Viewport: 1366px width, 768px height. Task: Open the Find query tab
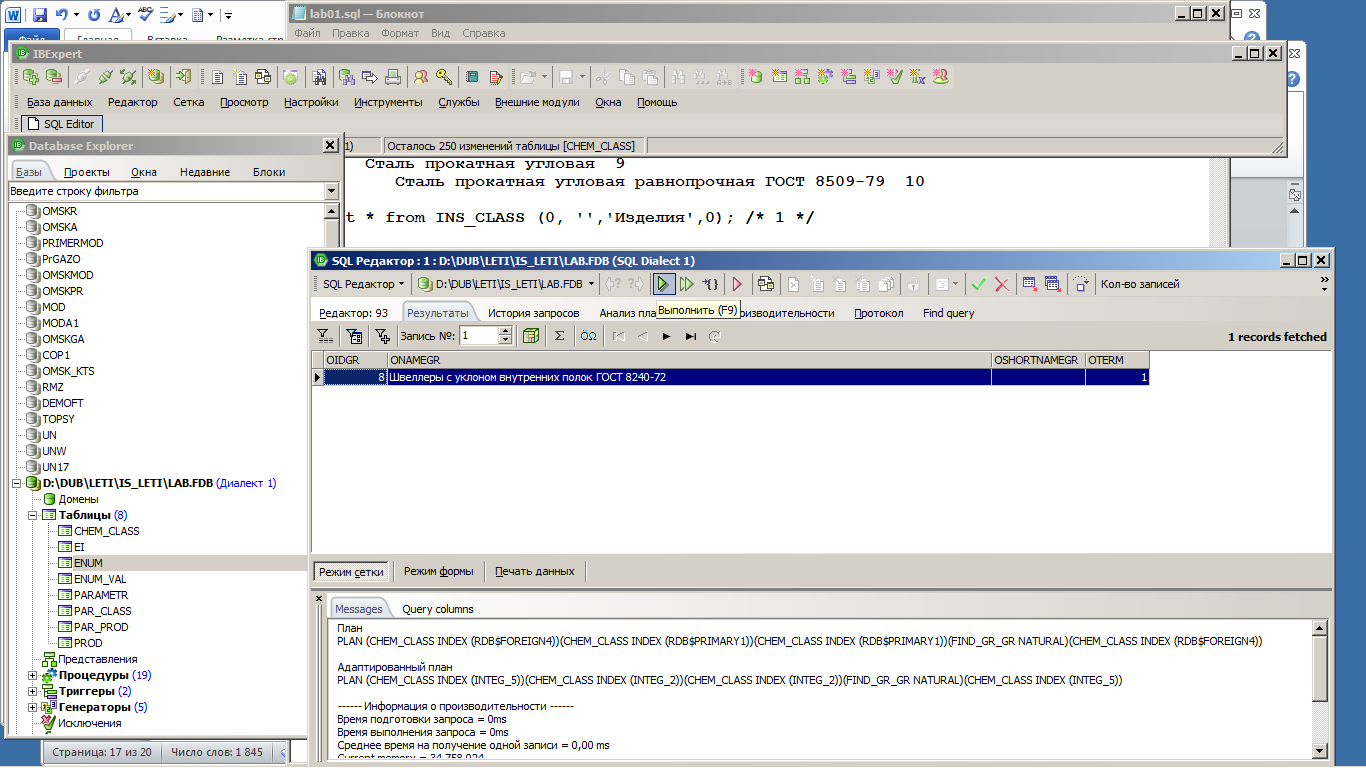pos(948,313)
